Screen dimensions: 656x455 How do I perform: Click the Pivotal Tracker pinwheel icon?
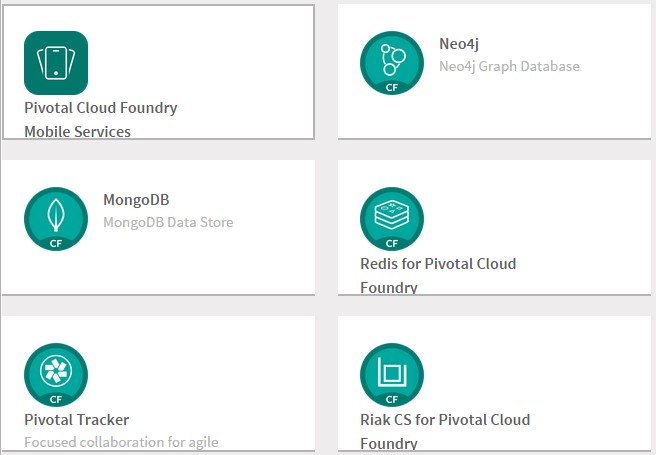tap(56, 375)
